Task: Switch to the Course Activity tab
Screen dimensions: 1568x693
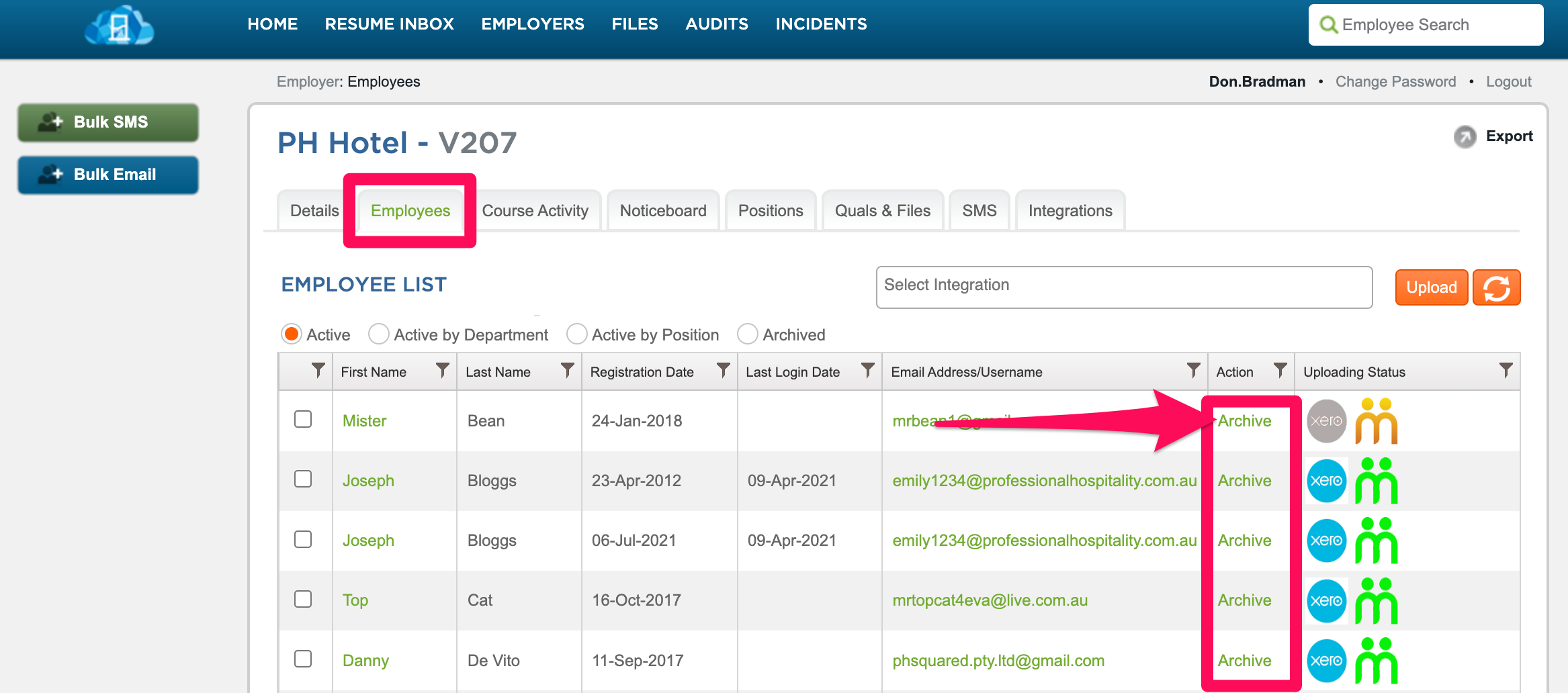Action: tap(535, 210)
